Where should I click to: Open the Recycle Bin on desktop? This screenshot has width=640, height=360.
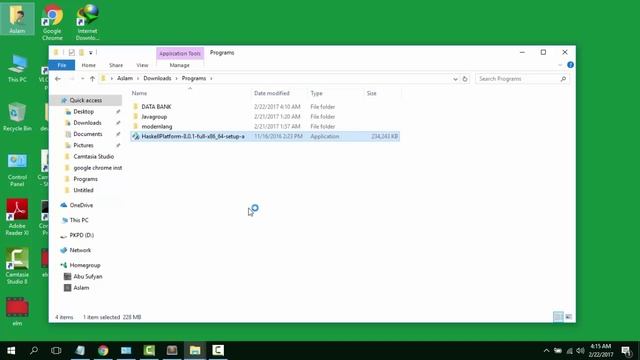tap(17, 117)
